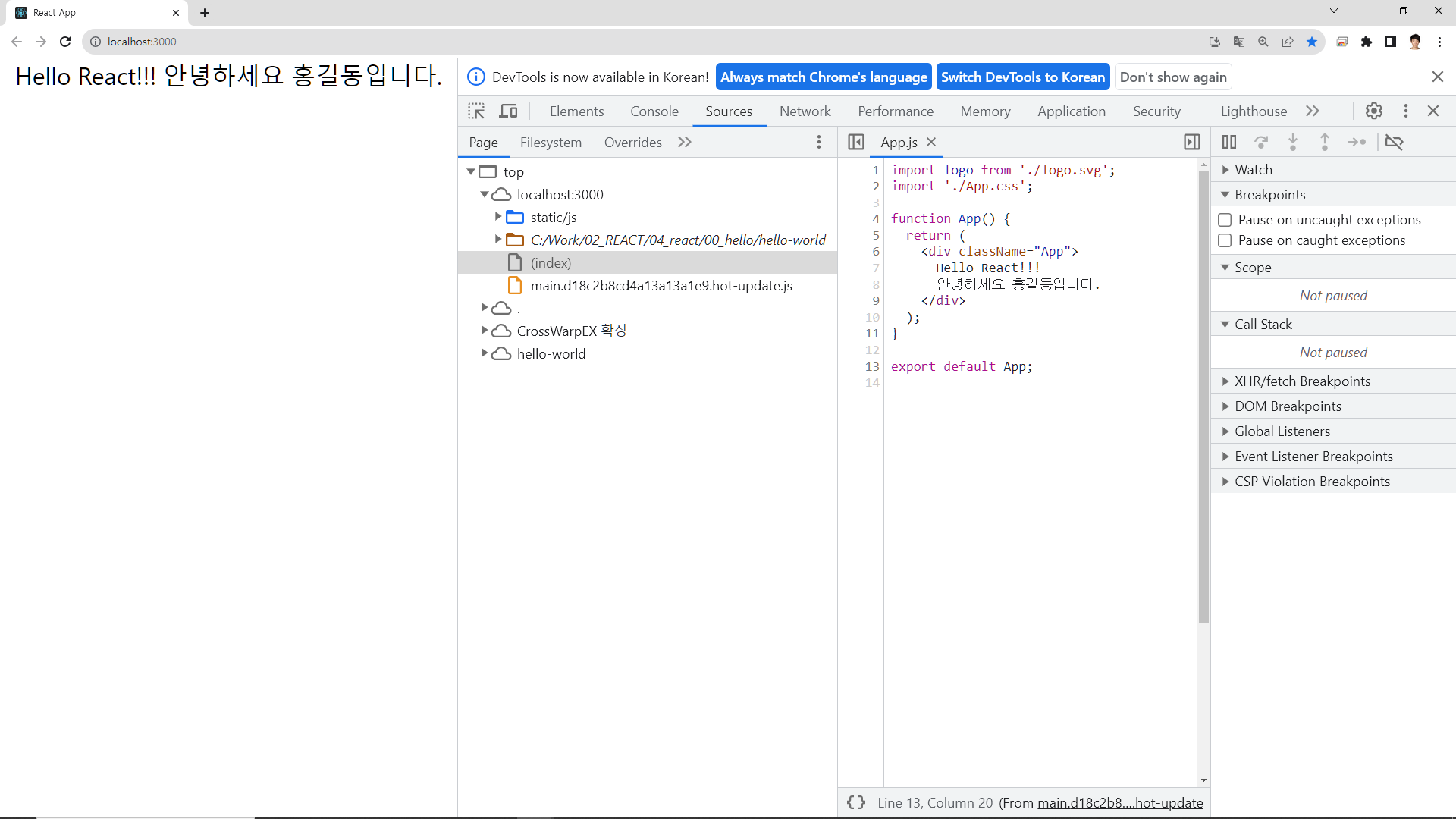Viewport: 1456px width, 819px height.
Task: Click the inspect element picker icon
Action: pyautogui.click(x=476, y=111)
